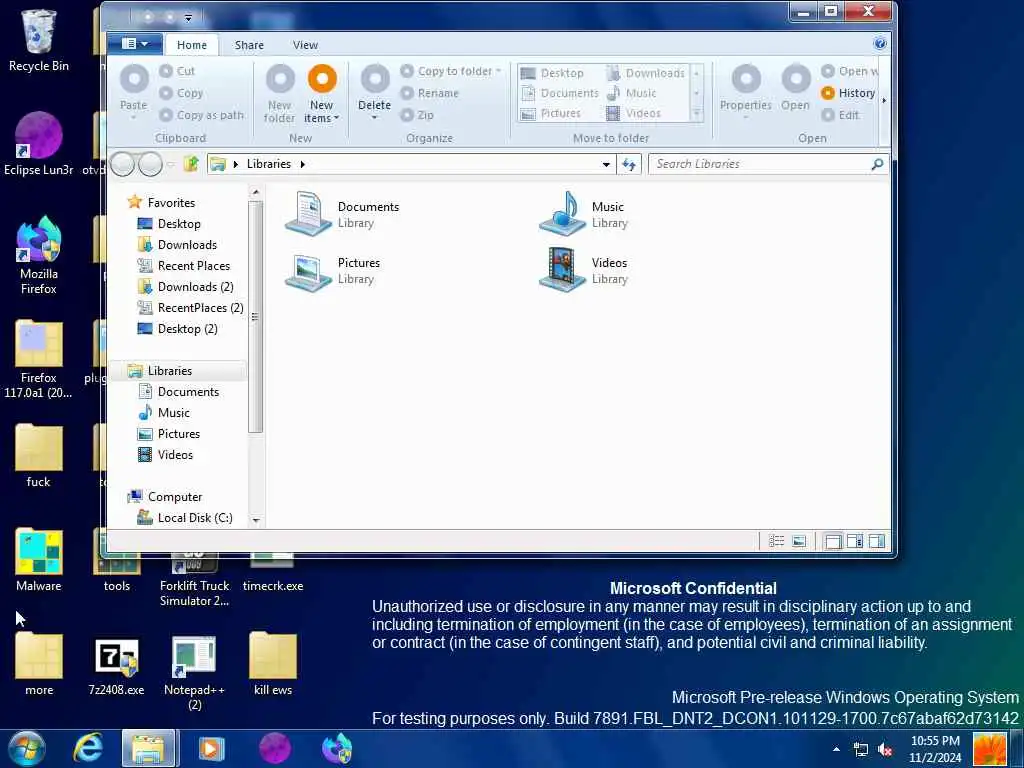The width and height of the screenshot is (1024, 768).
Task: Click the Properties ribbon button
Action: (746, 92)
